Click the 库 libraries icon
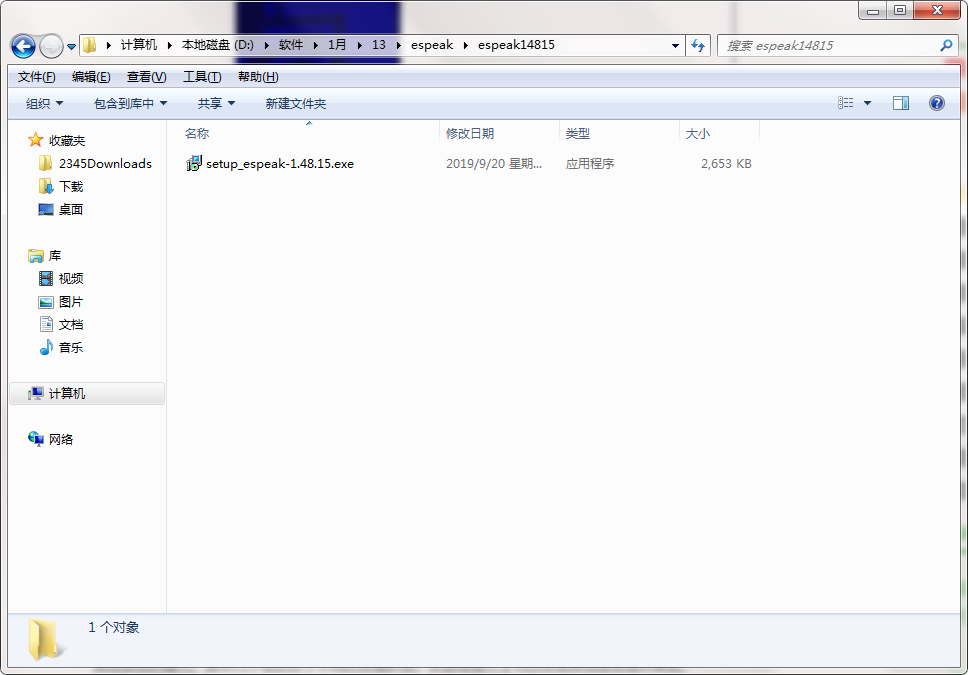 [36, 255]
